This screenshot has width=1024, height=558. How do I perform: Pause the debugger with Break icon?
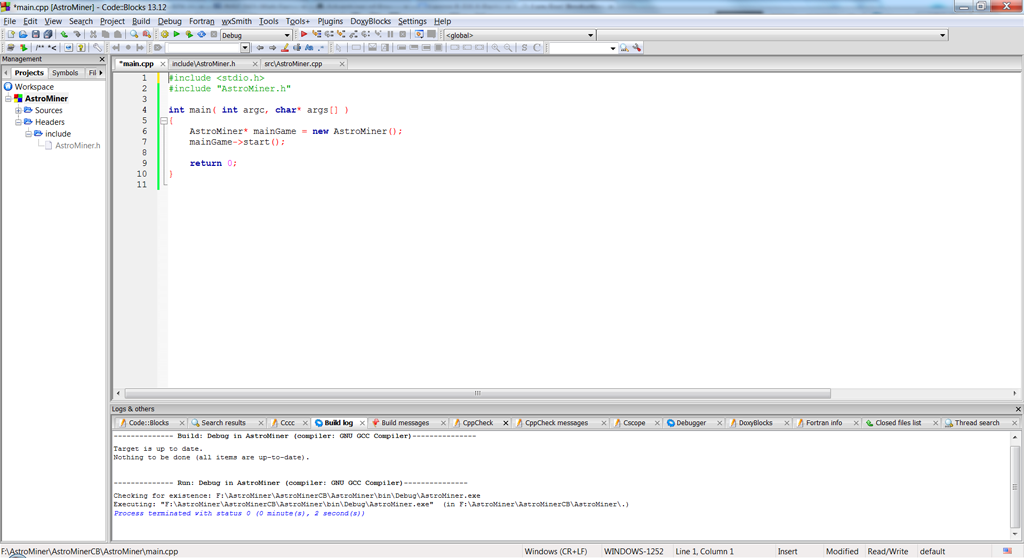[390, 35]
